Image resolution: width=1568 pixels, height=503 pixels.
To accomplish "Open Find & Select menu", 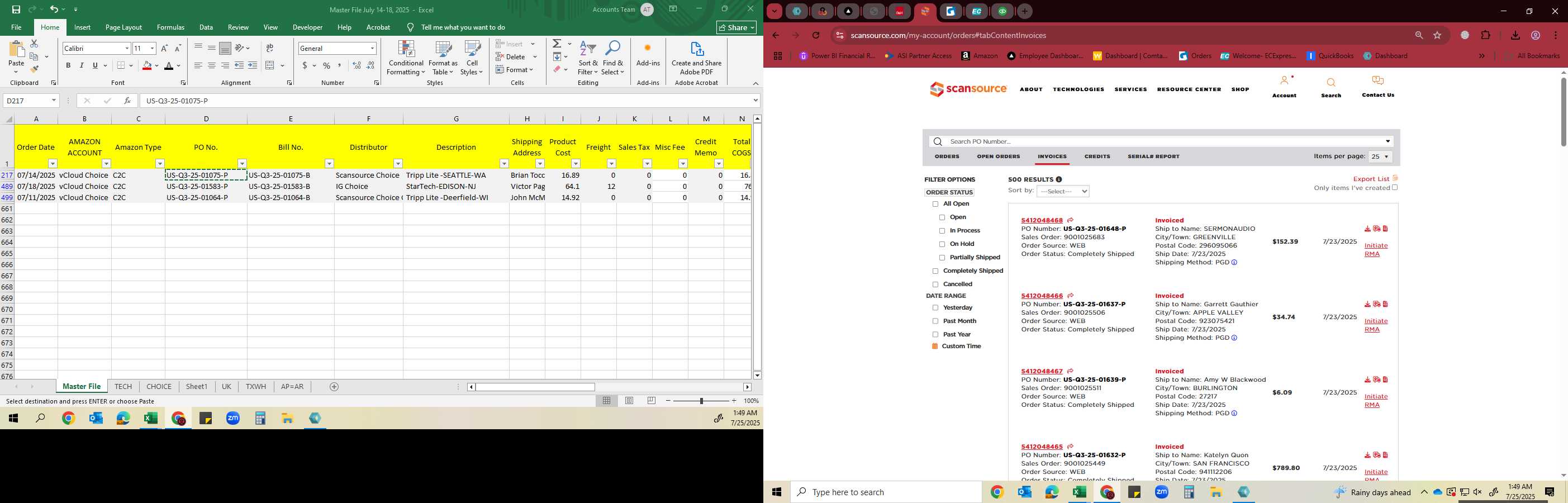I will coord(613,58).
